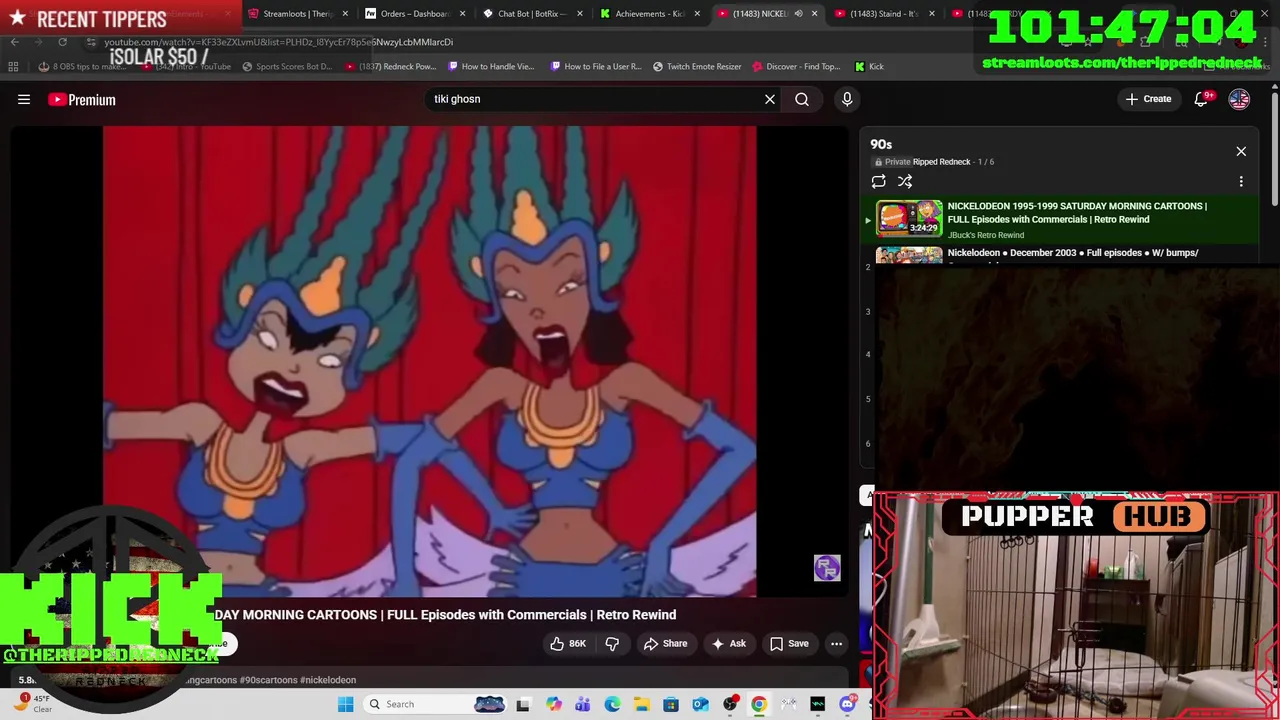Mute the Nickelodeon tab audio icon

click(x=798, y=14)
